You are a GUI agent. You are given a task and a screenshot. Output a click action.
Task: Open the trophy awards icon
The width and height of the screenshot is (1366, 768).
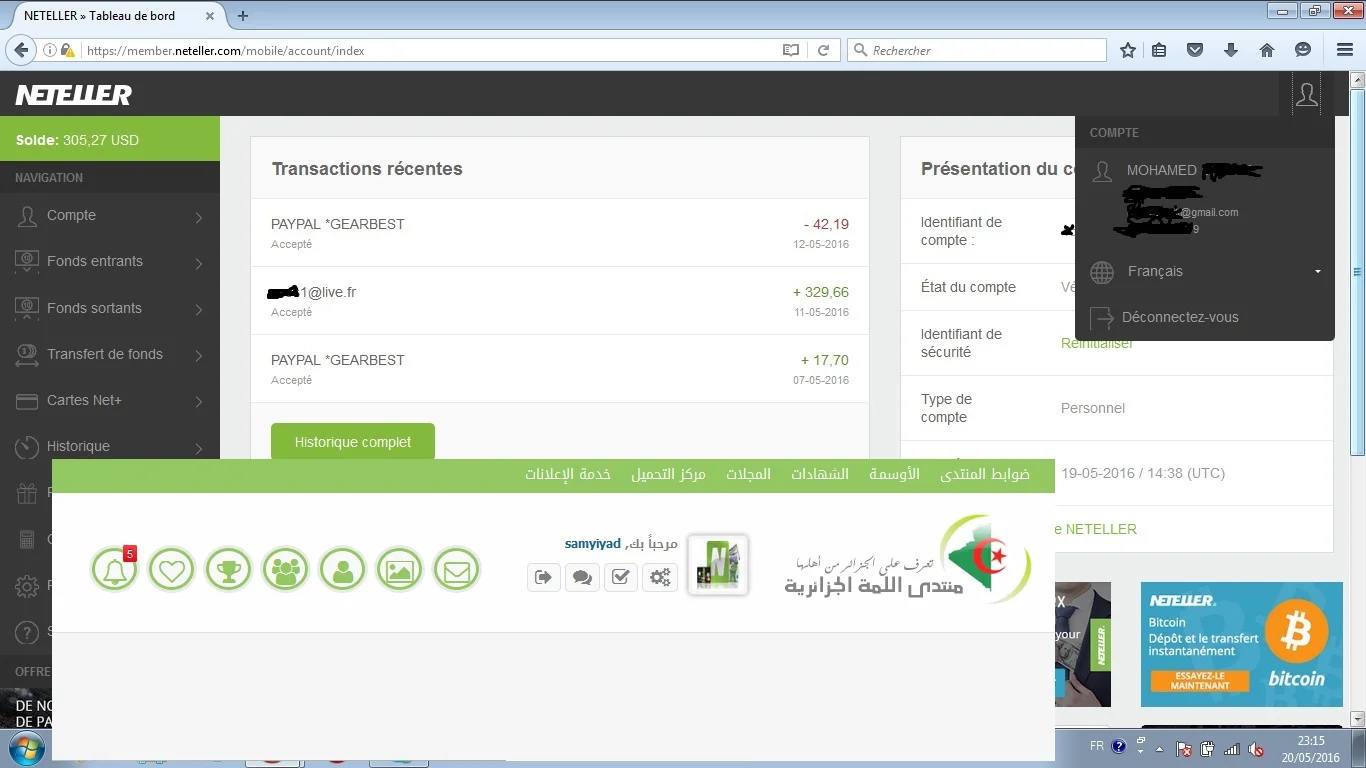point(228,571)
